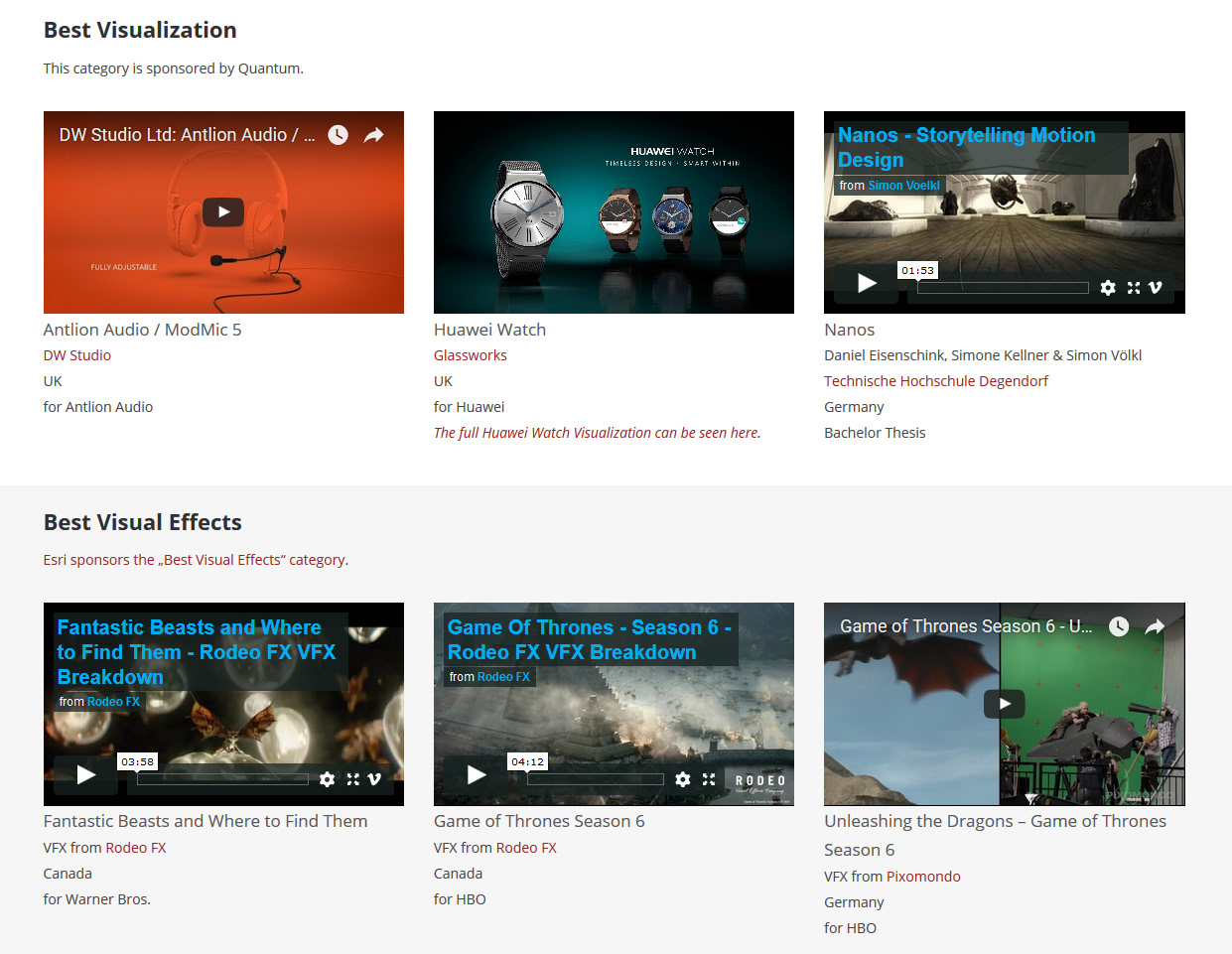Click Rodeo FX author link on Game Of Thrones video
The image size is (1232, 954).
[x=503, y=677]
